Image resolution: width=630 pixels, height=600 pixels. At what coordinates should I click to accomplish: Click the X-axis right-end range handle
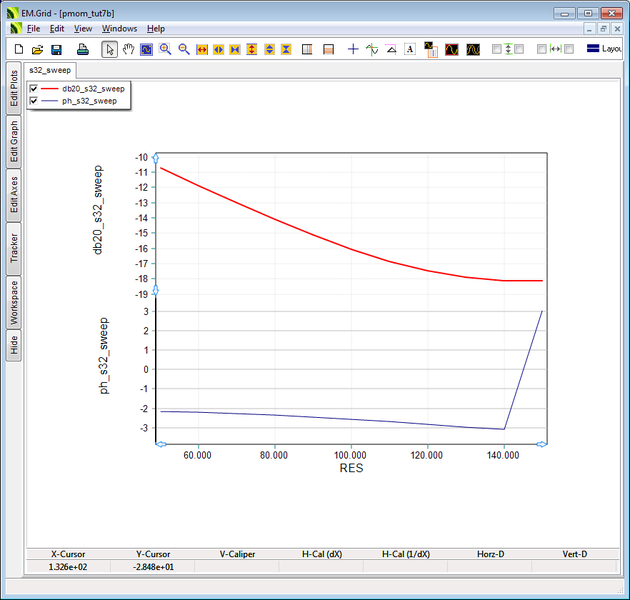542,443
